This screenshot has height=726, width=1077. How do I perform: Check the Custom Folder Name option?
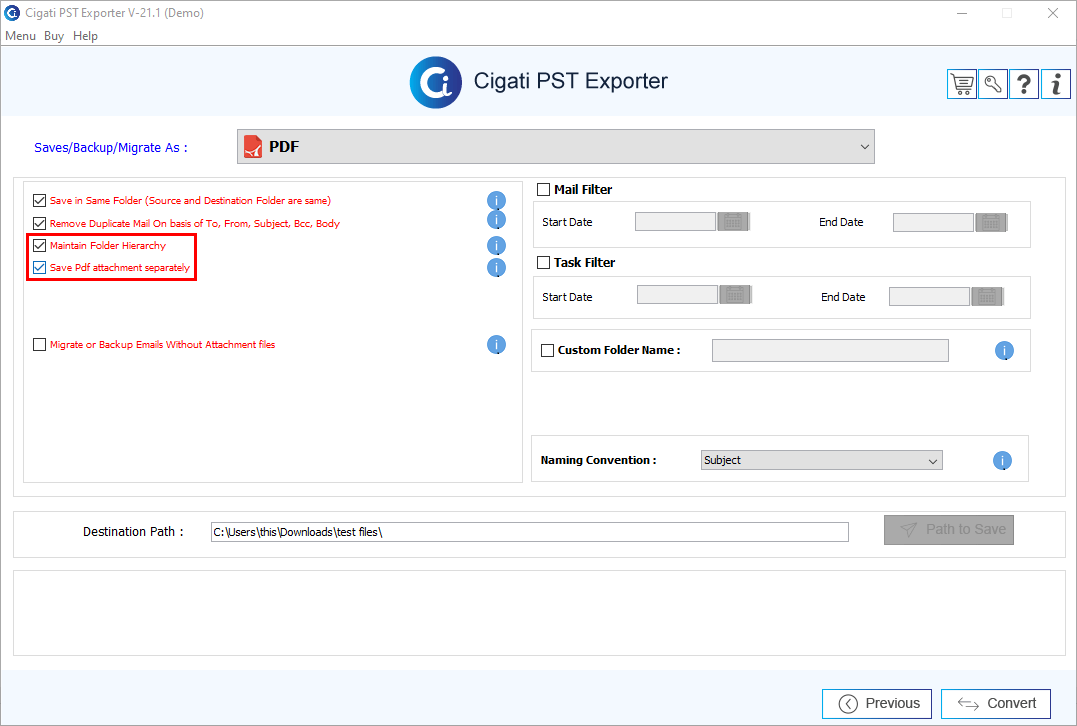pos(547,350)
